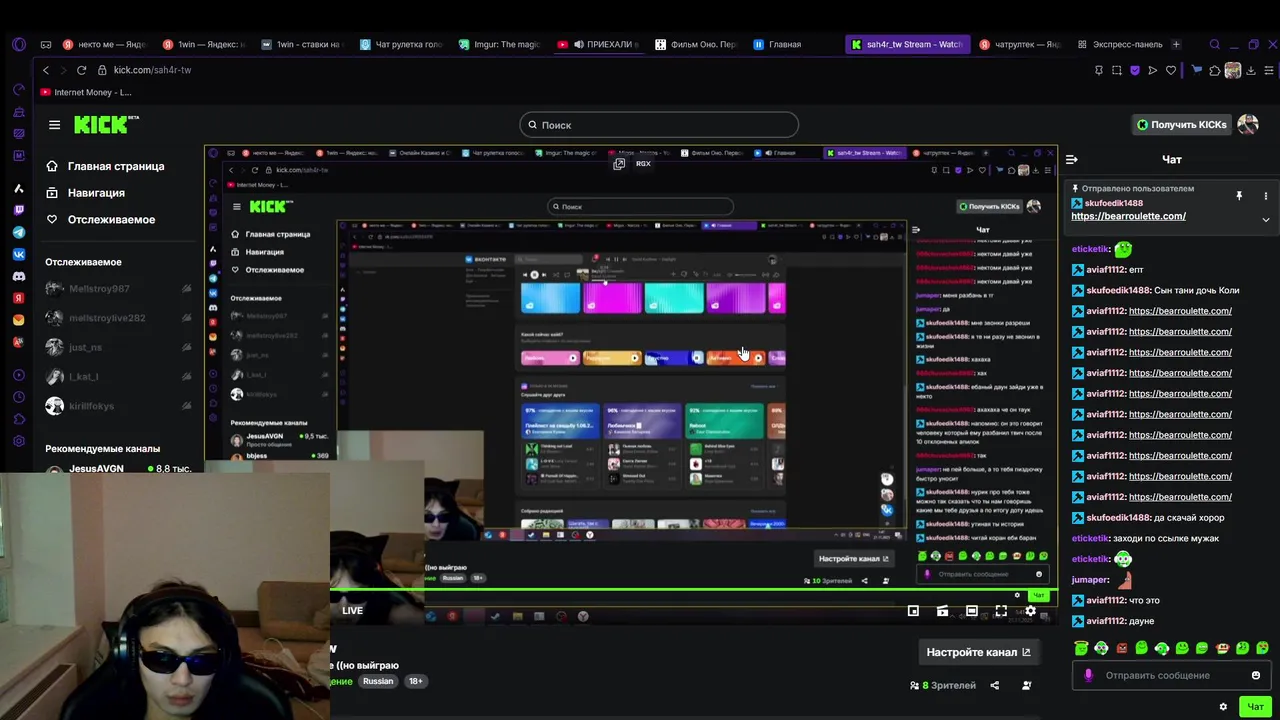The image size is (1280, 720).
Task: Switch to Фильм Оно browser tab
Action: click(x=697, y=44)
